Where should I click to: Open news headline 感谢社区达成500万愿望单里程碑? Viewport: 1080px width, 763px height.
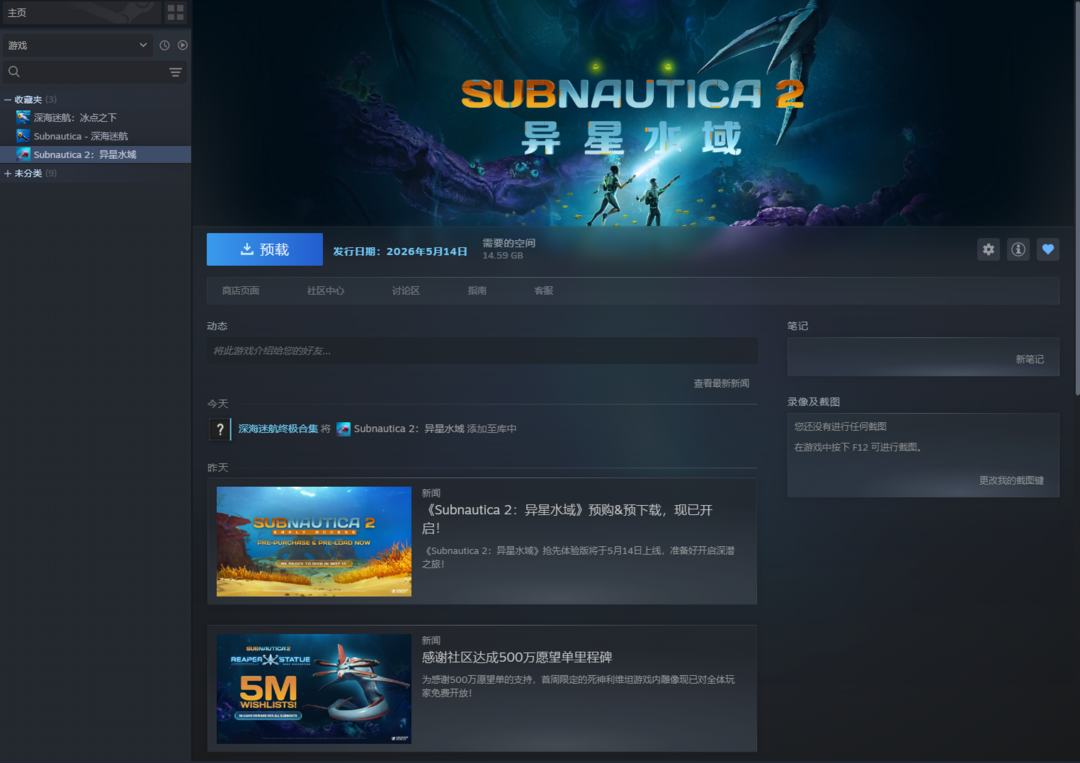point(517,658)
